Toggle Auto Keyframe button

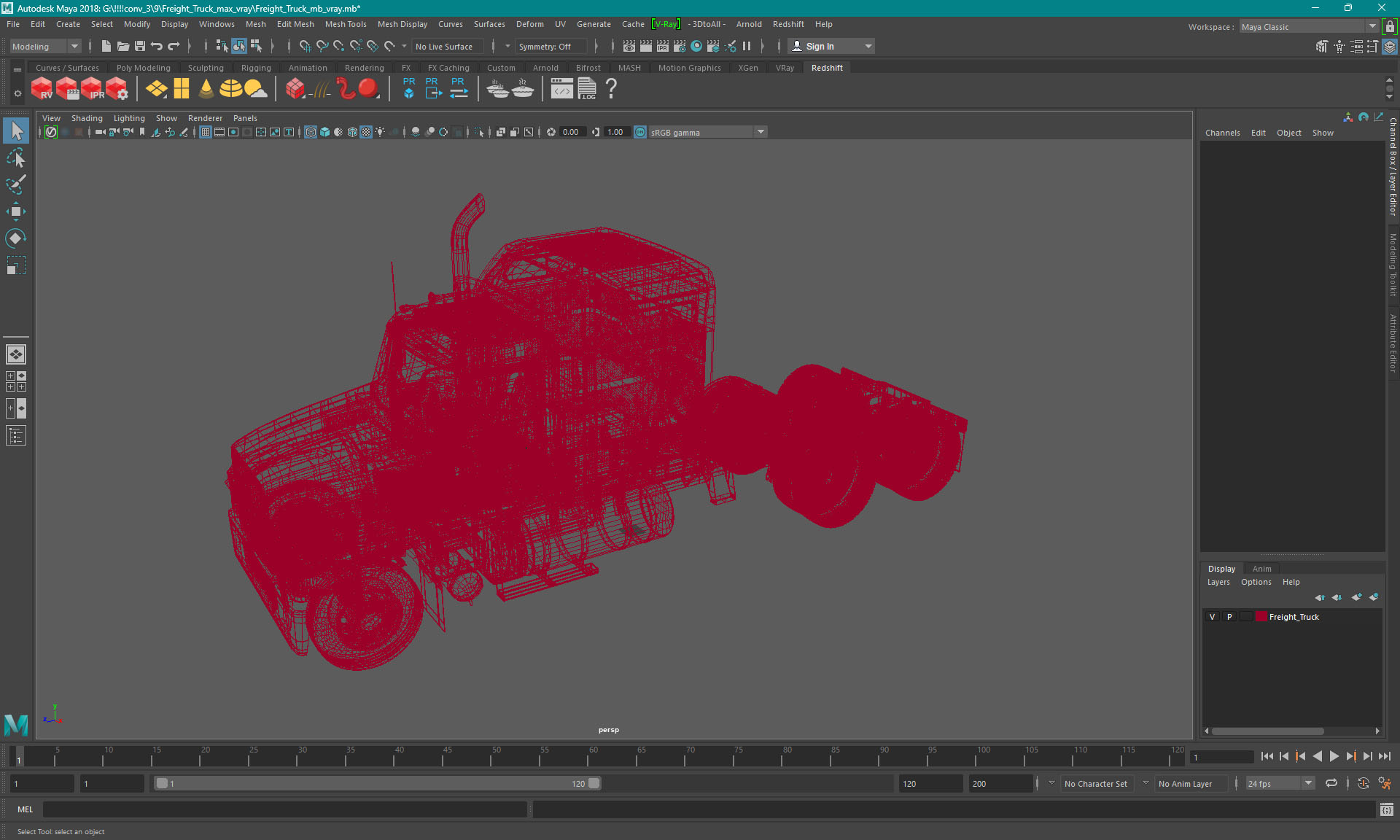tap(1364, 783)
